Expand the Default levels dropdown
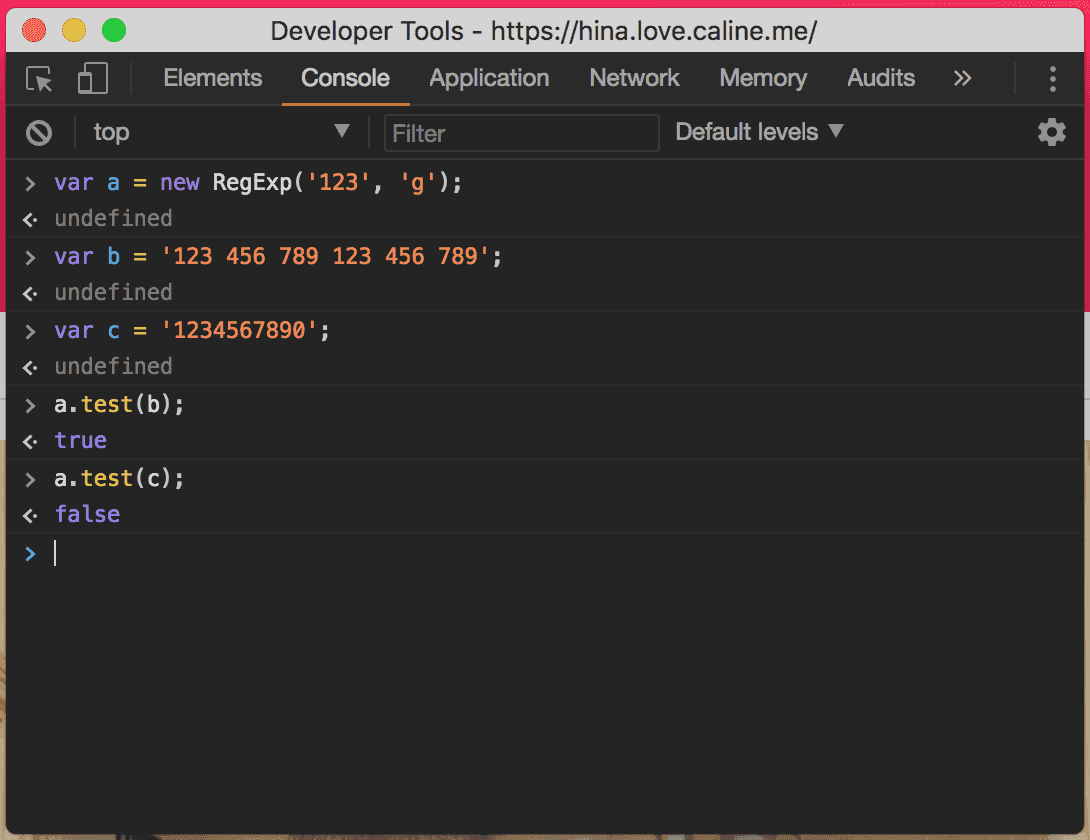Image resolution: width=1090 pixels, height=840 pixels. (760, 132)
